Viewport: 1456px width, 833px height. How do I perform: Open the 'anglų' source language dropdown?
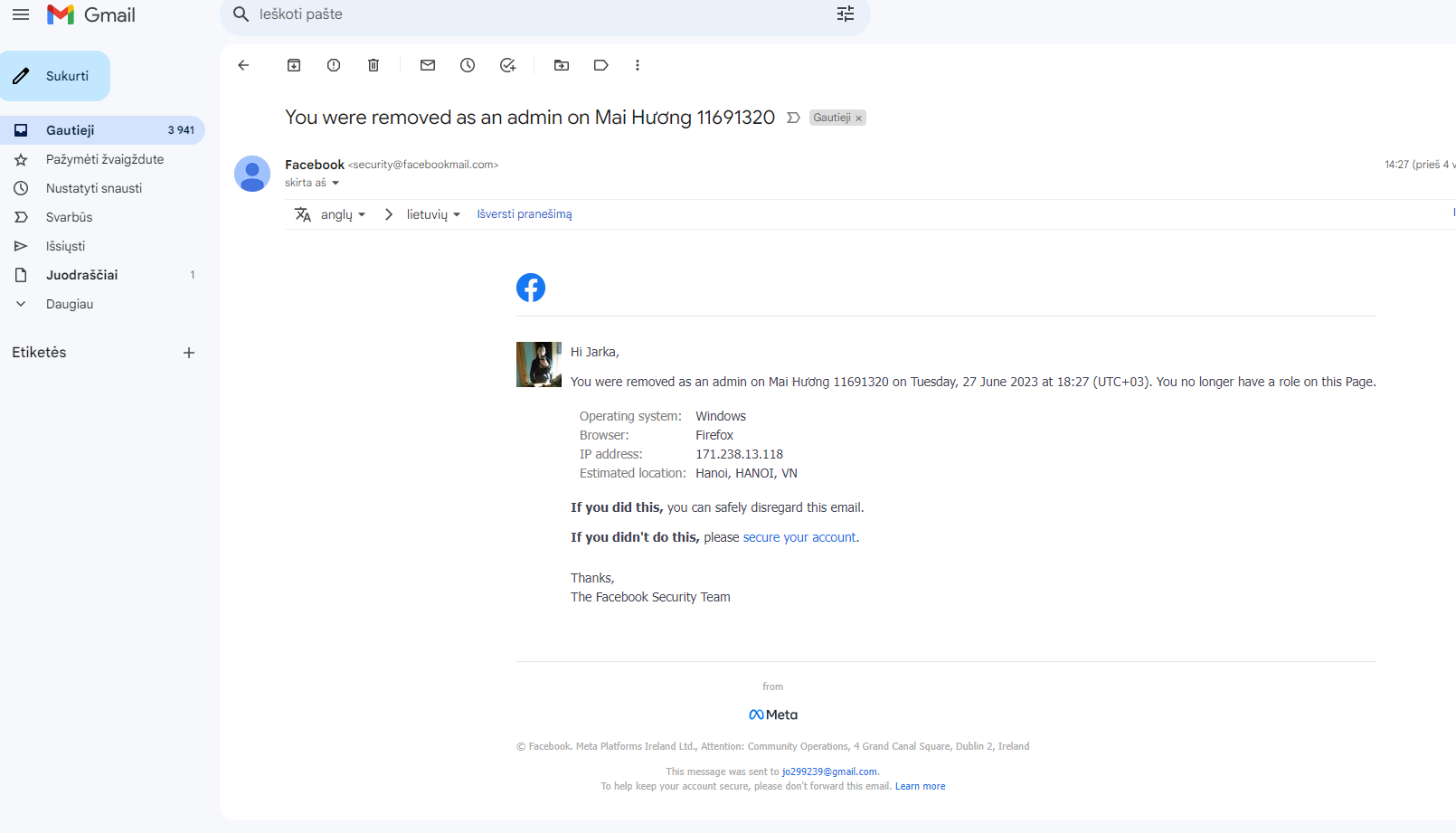pyautogui.click(x=343, y=214)
